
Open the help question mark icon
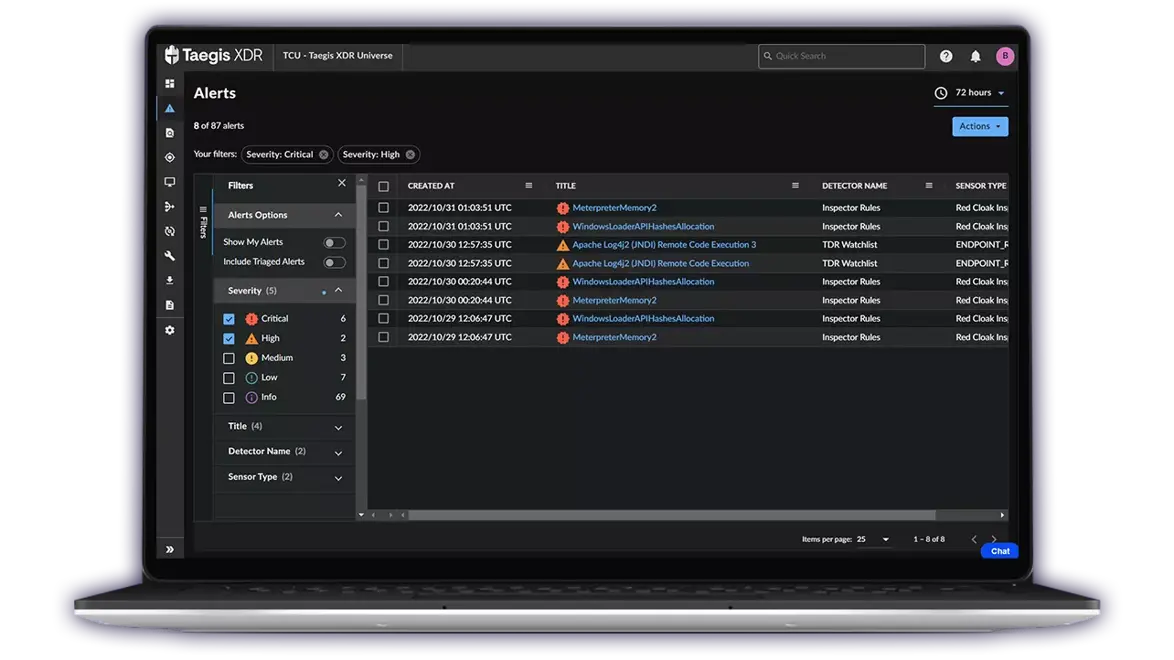point(946,56)
